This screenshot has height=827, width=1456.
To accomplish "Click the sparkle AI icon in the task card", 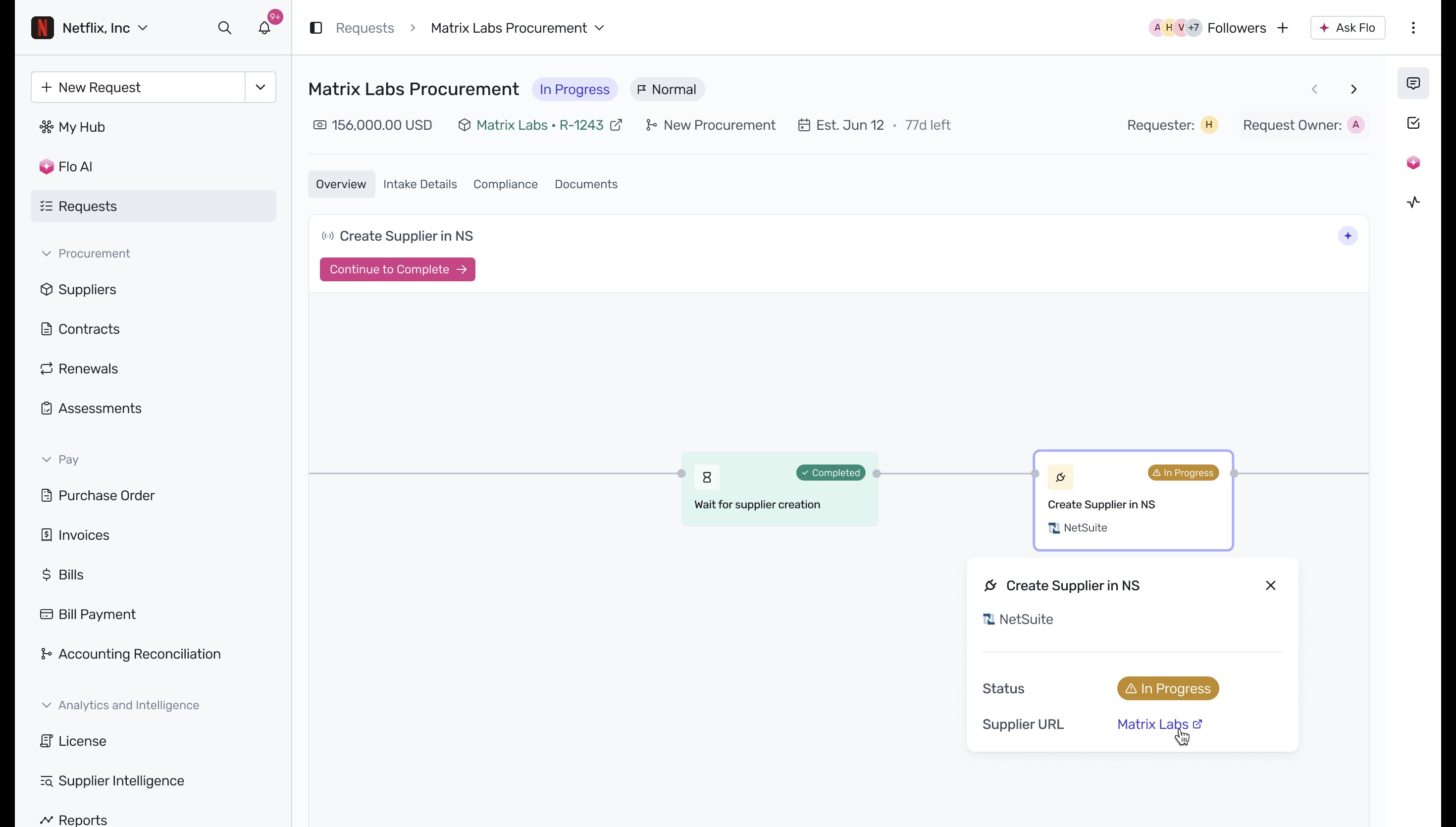I will point(1348,236).
